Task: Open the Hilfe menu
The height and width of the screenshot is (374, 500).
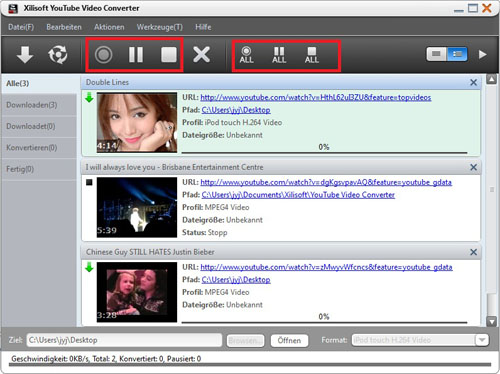Action: 203,27
